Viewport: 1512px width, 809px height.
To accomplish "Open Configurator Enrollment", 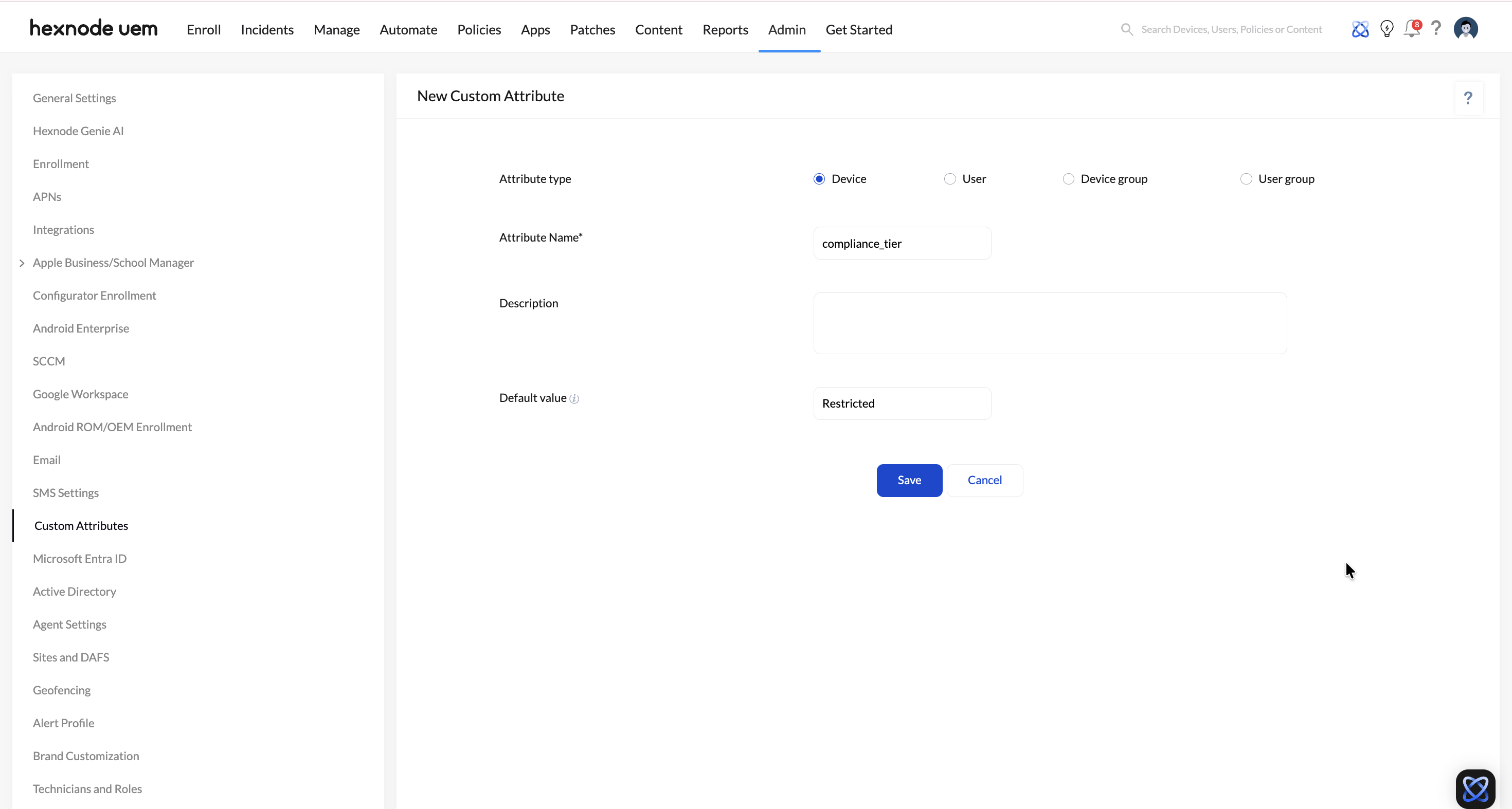I will tap(95, 295).
